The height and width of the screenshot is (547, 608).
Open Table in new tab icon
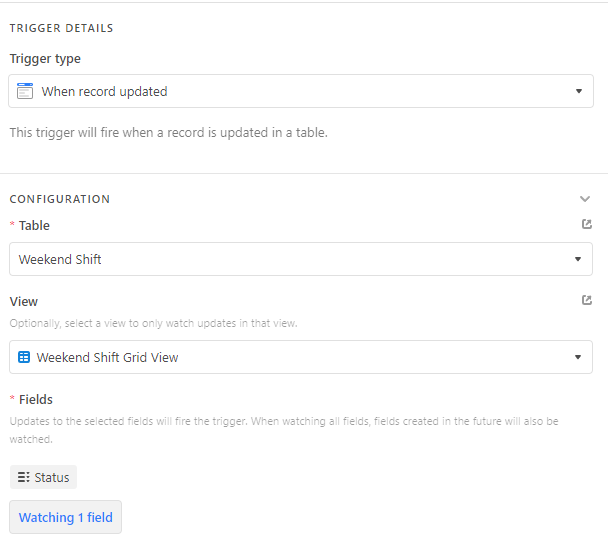587,224
